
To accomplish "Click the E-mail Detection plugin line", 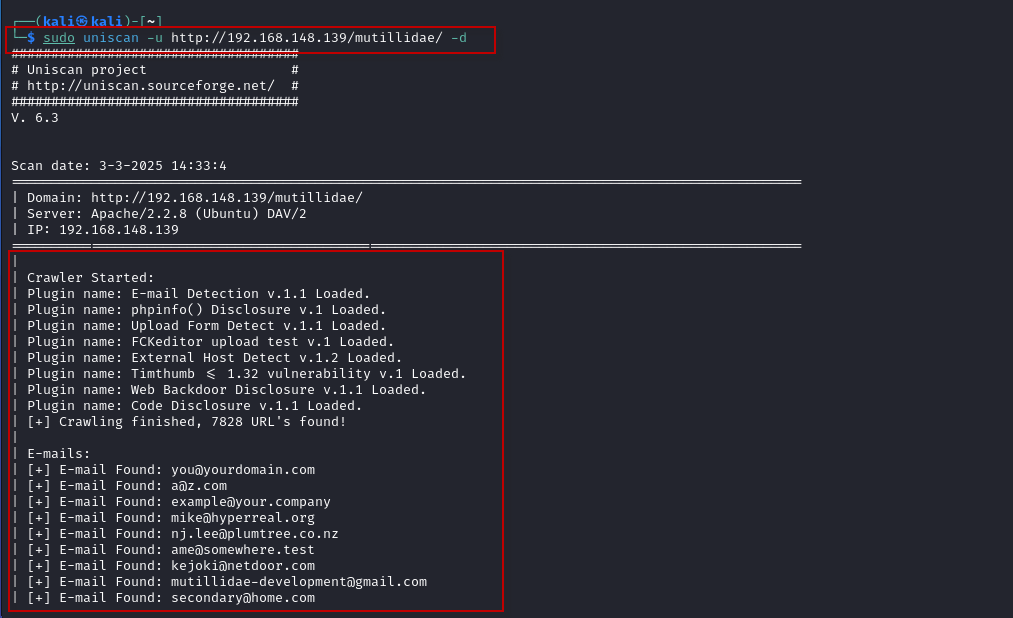I will pos(198,294).
